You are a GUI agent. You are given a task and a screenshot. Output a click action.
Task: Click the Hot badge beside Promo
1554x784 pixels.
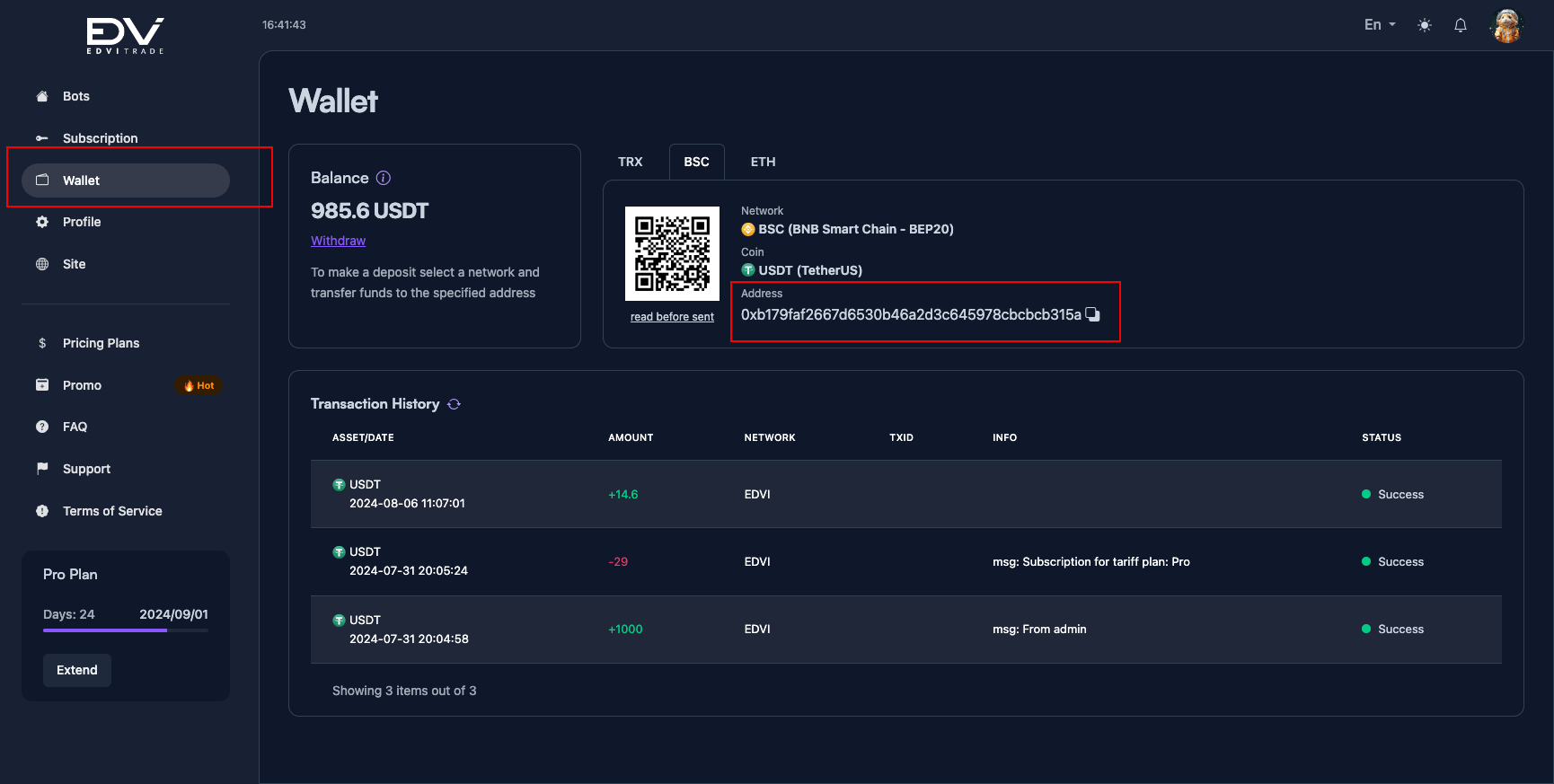click(199, 385)
